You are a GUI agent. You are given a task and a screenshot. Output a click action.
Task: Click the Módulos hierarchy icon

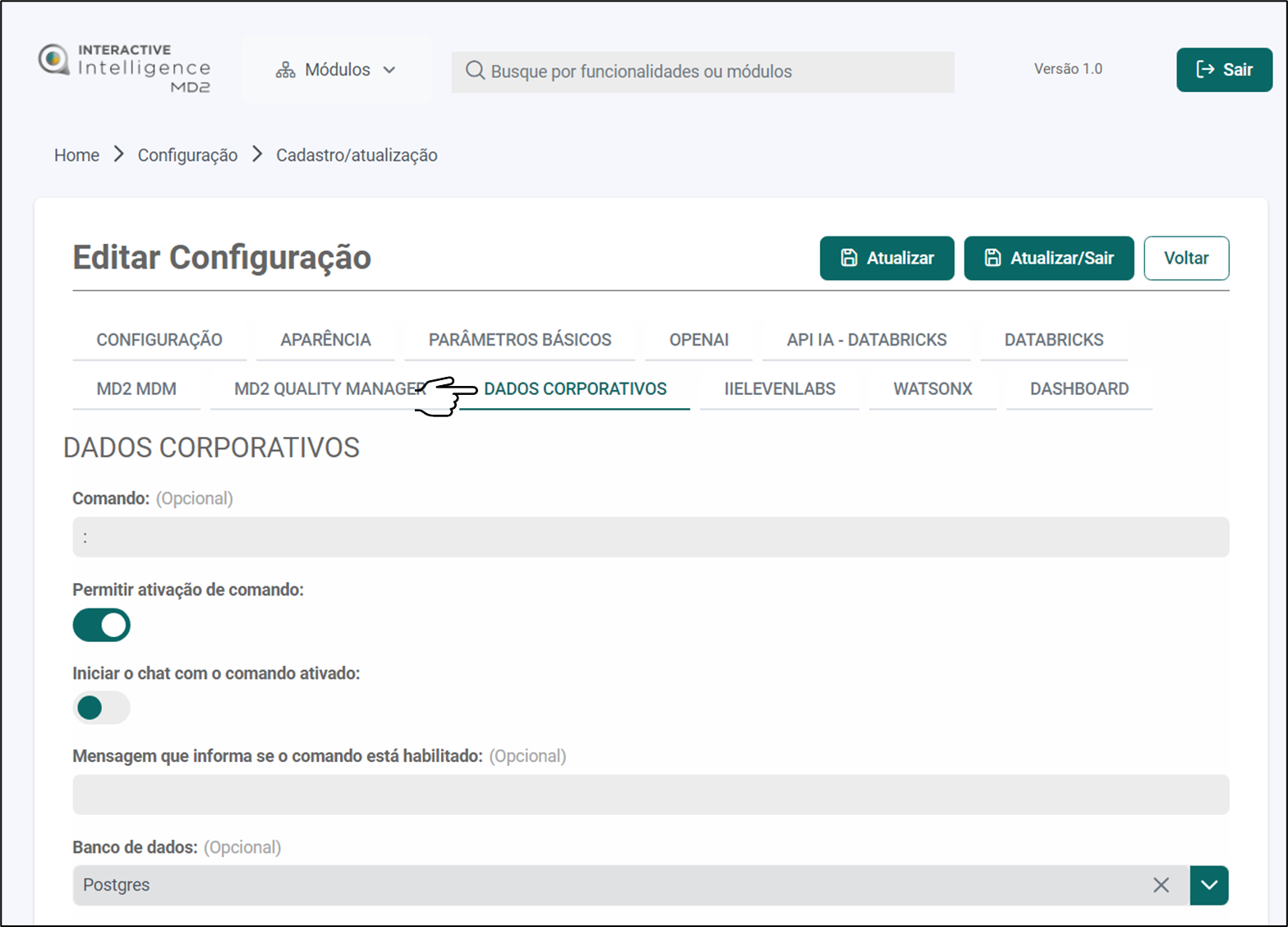click(x=285, y=71)
